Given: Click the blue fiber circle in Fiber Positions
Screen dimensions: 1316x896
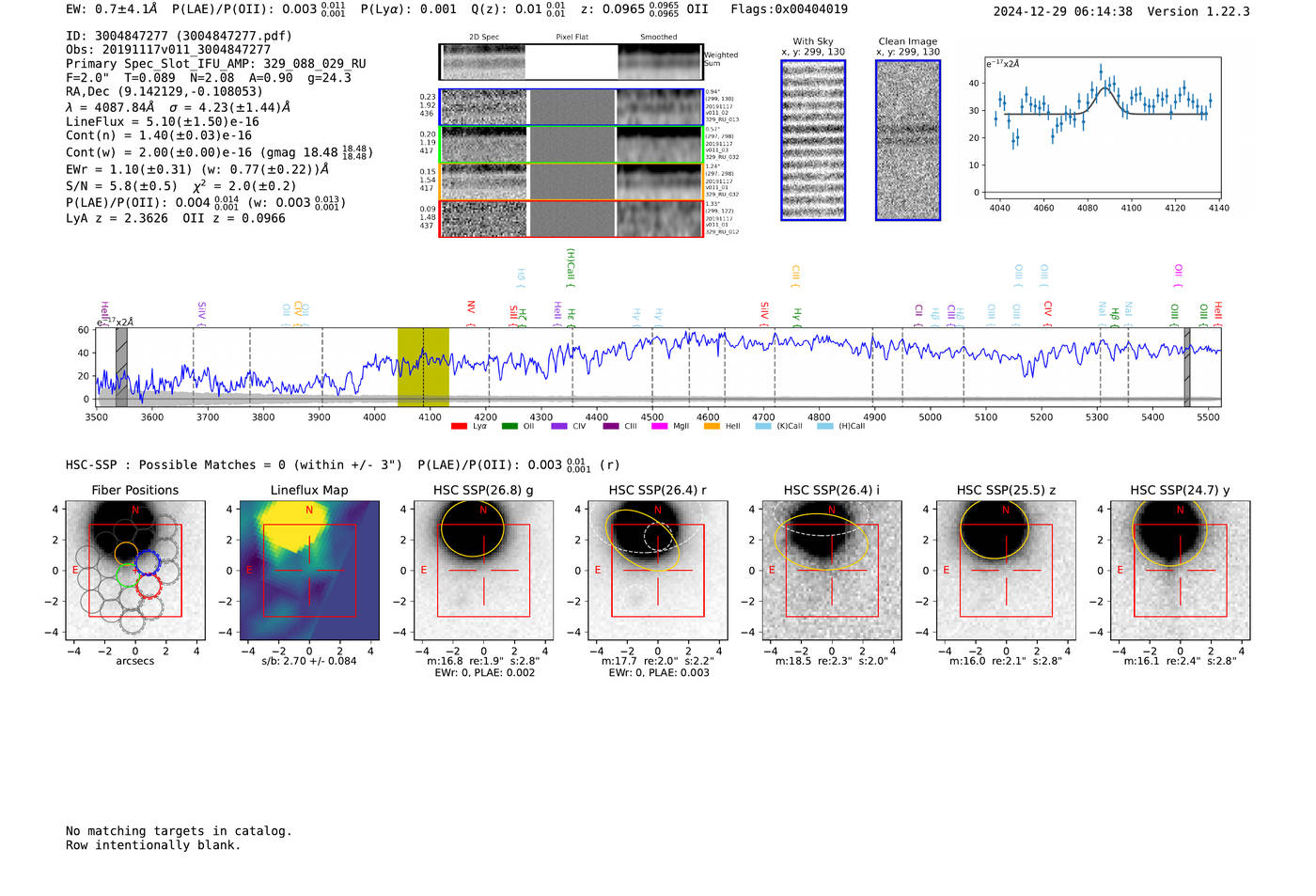Looking at the screenshot, I should point(148,563).
